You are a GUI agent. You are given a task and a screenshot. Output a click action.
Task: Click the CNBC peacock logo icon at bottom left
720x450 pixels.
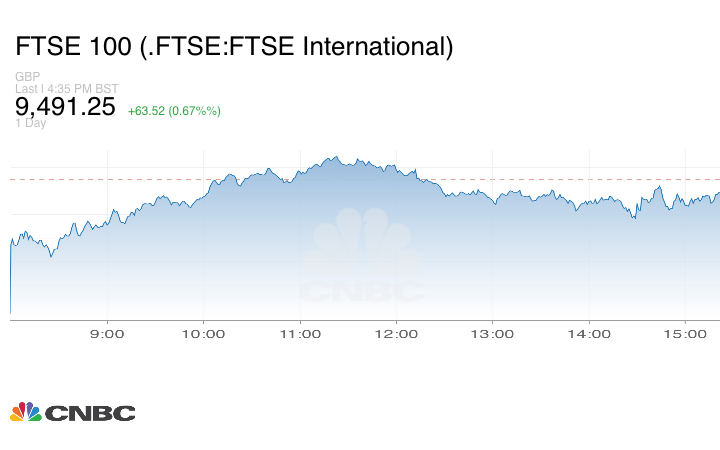[x=25, y=412]
